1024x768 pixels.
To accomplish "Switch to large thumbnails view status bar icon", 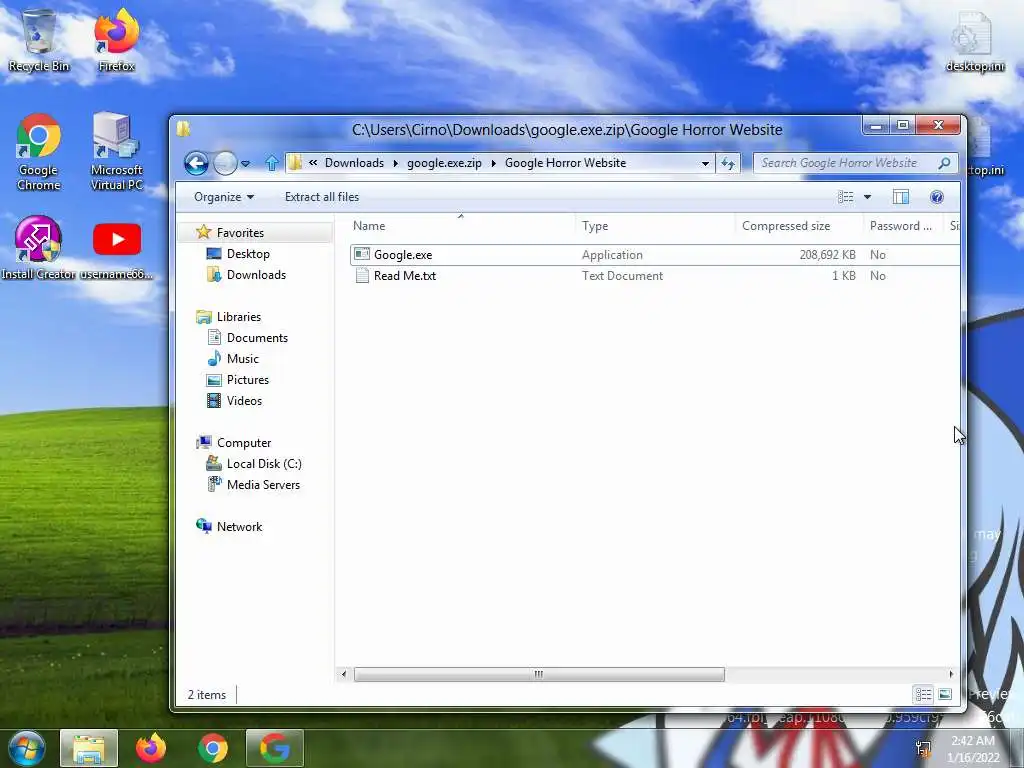I will pyautogui.click(x=944, y=694).
